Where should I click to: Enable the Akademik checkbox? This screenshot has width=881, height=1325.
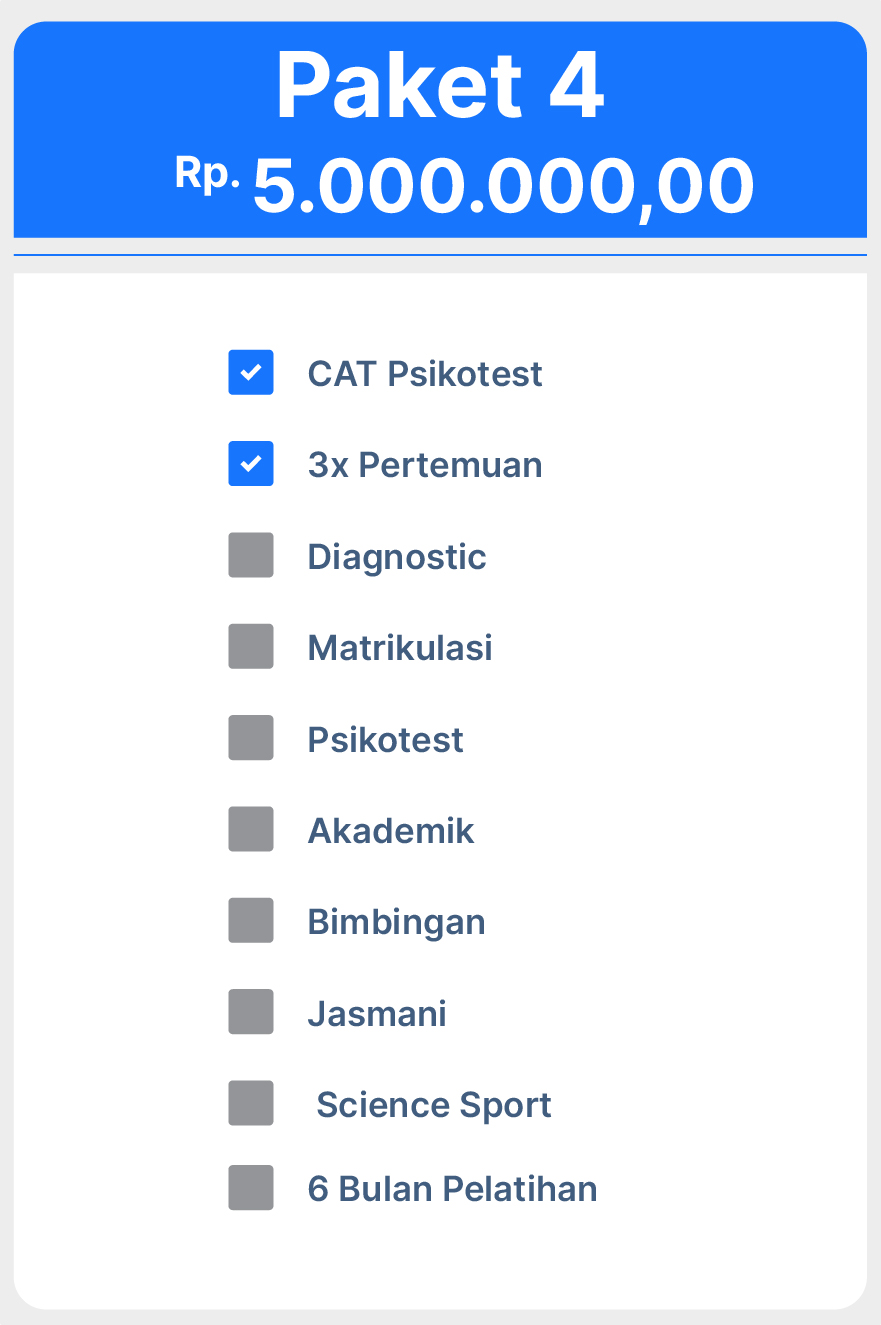tap(251, 830)
